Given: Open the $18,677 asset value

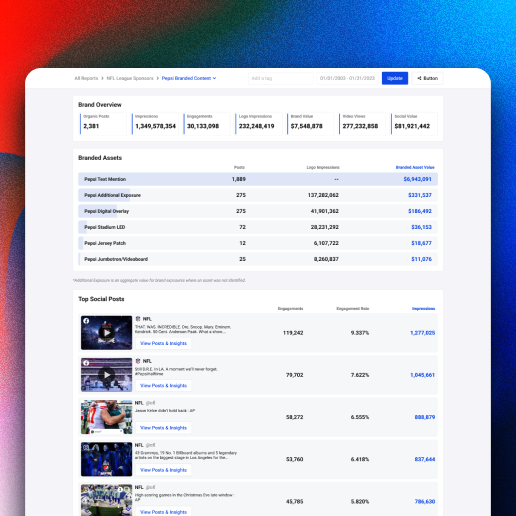Looking at the screenshot, I should pyautogui.click(x=421, y=243).
